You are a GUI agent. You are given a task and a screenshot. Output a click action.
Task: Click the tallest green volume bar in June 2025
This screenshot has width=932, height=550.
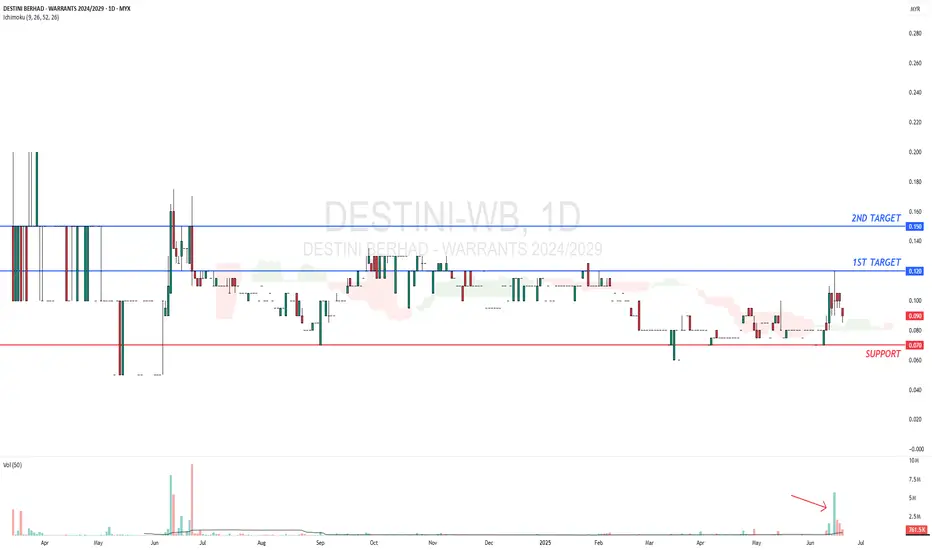835,514
